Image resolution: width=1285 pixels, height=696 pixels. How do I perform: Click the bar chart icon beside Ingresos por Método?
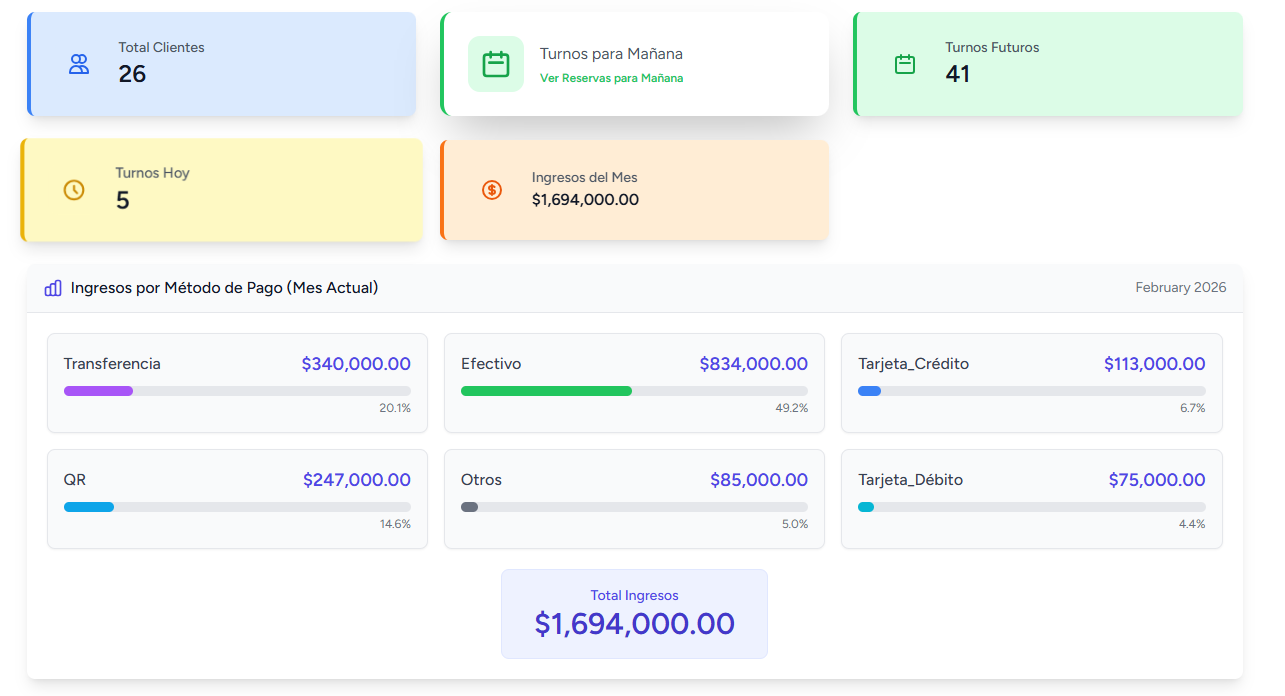[x=53, y=288]
